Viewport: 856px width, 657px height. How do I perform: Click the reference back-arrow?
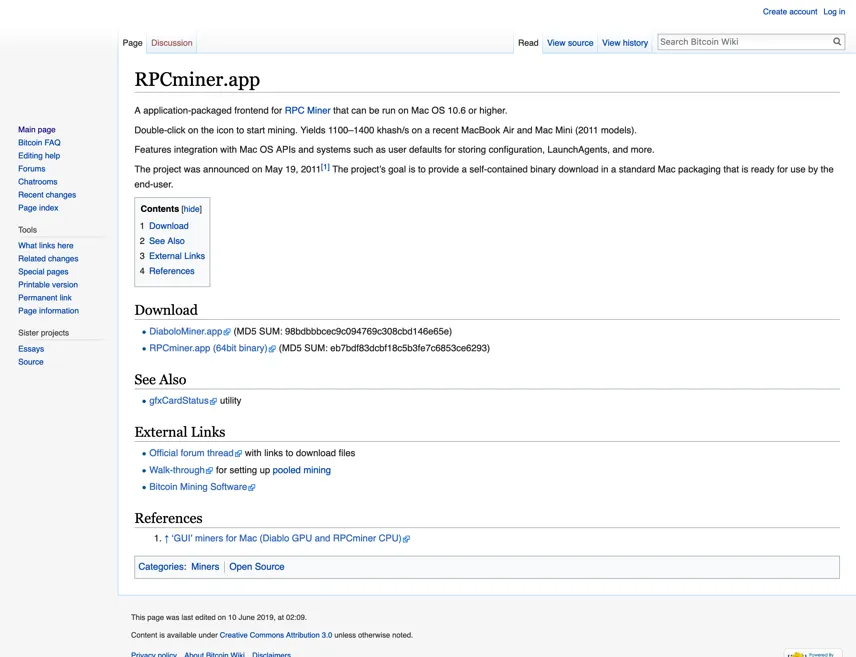(166, 539)
